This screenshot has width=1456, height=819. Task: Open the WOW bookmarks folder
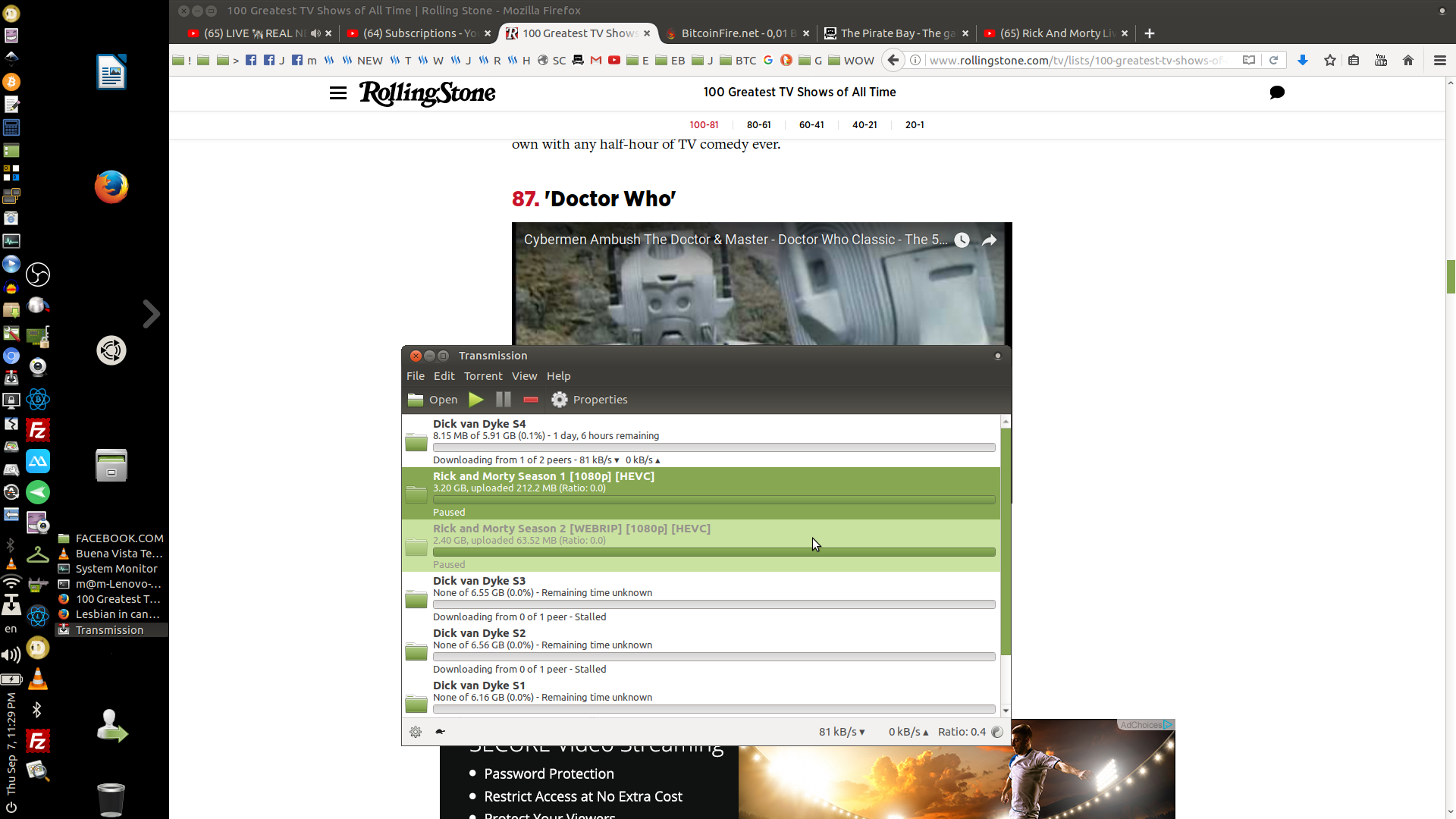[851, 61]
